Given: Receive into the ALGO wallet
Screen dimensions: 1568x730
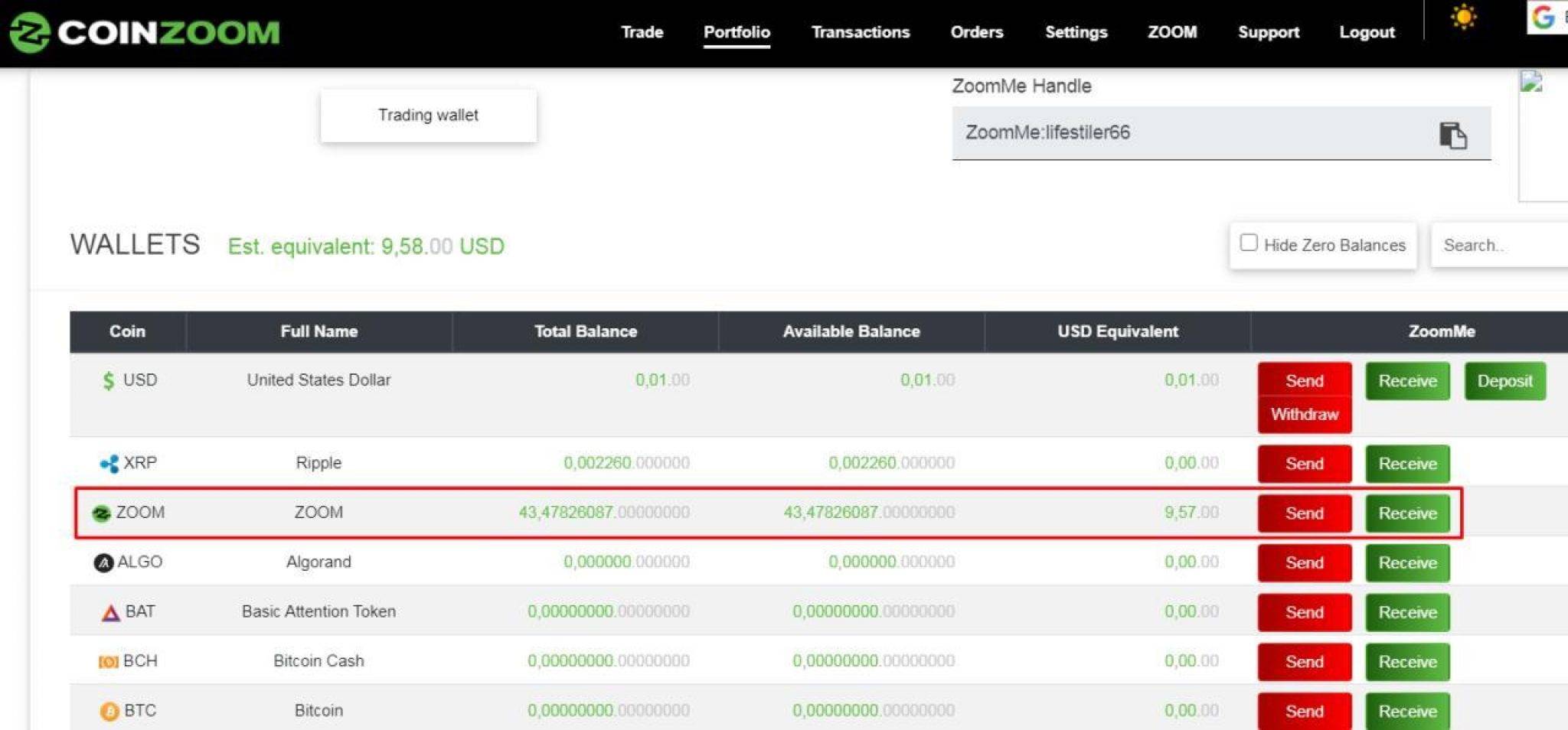Looking at the screenshot, I should point(1407,563).
